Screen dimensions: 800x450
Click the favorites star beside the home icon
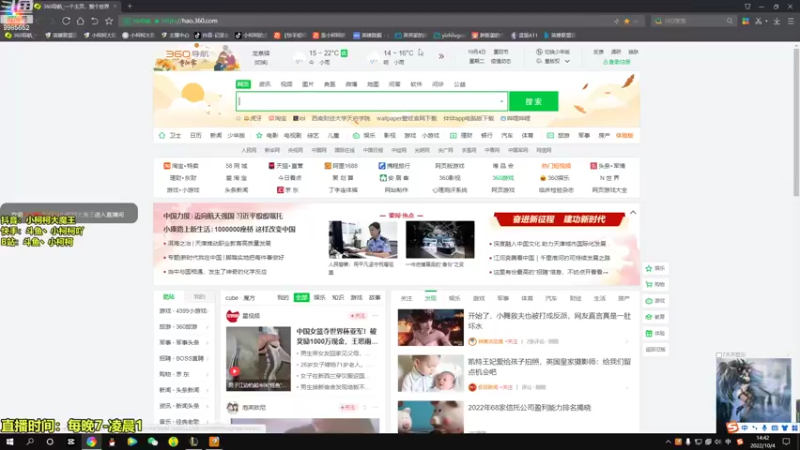pos(109,21)
